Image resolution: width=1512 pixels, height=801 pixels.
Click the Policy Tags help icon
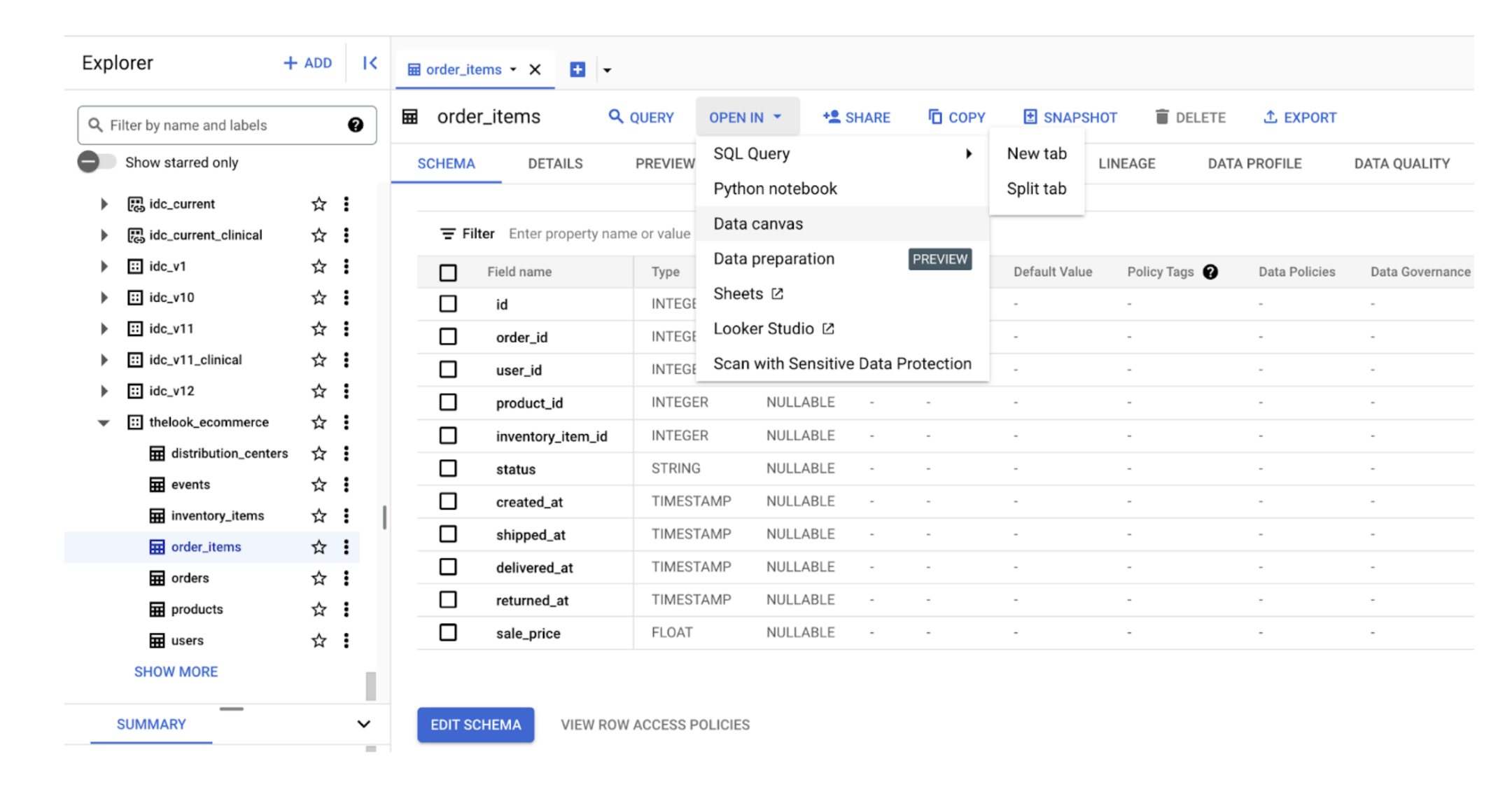point(1210,272)
